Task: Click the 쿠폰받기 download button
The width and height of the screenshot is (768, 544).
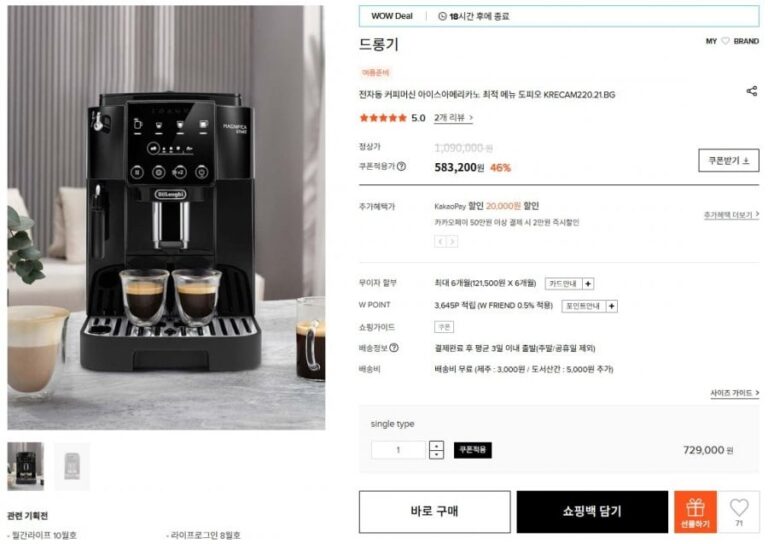Action: pos(728,161)
